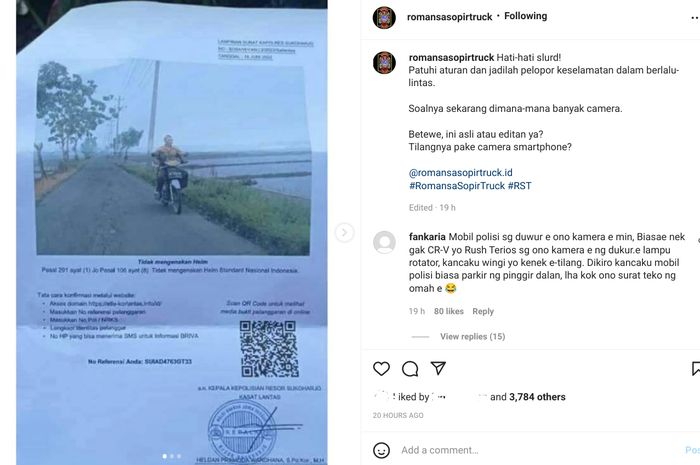Expand View replies (15)
This screenshot has height=465, width=700.
472,336
